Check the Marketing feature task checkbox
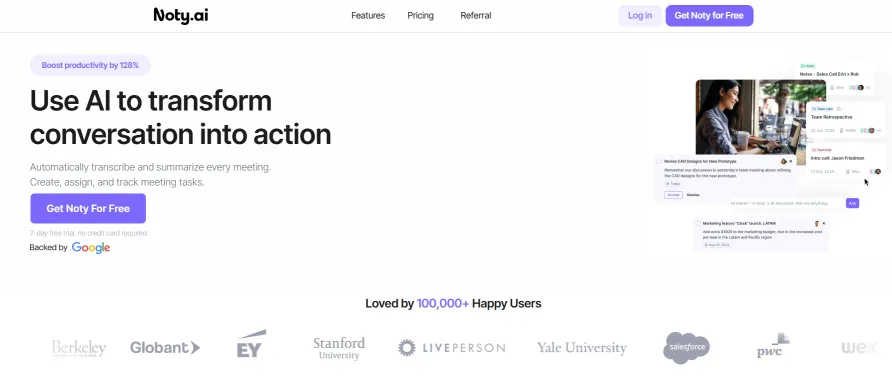892x387 pixels. coord(698,224)
